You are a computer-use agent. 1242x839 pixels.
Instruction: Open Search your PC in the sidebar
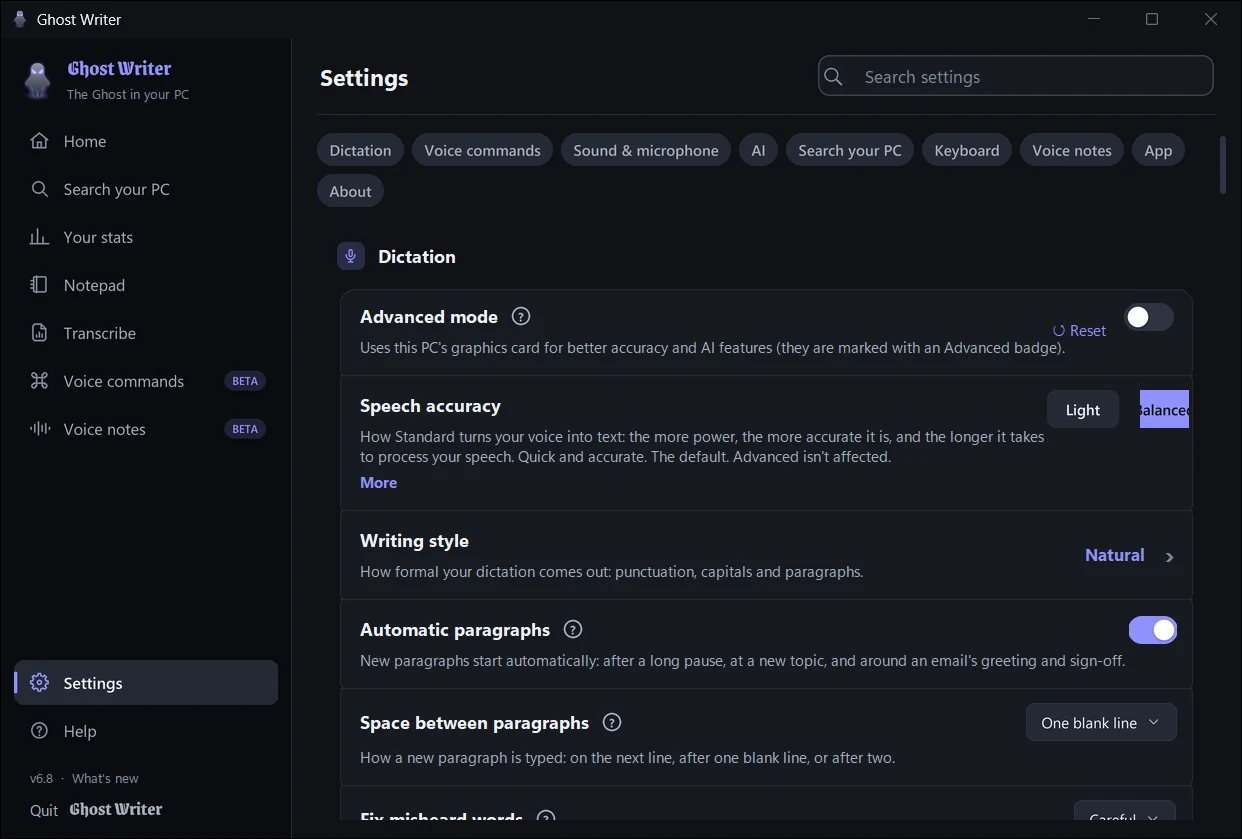[146, 189]
